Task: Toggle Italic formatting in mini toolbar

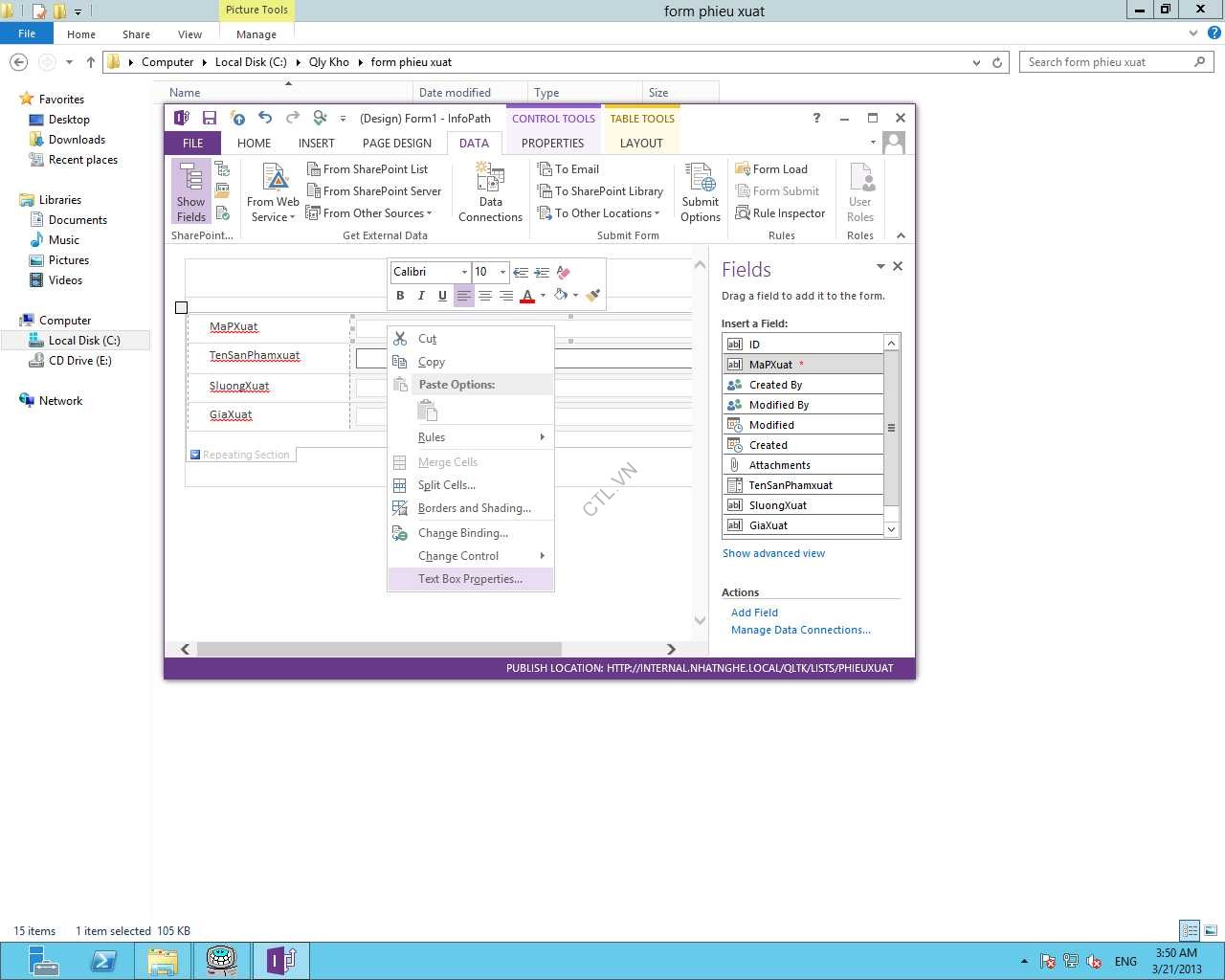Action: (421, 296)
